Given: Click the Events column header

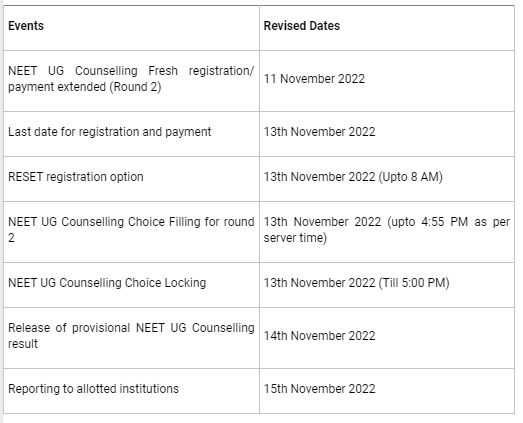Looking at the screenshot, I should [x=26, y=26].
